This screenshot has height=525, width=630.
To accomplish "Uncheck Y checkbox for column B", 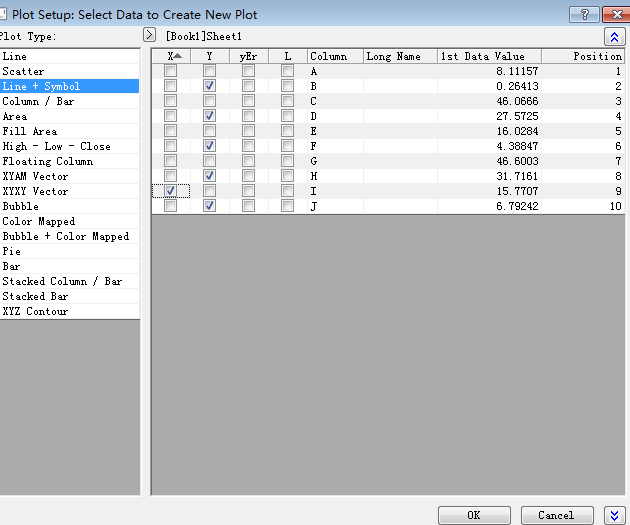I will [209, 86].
